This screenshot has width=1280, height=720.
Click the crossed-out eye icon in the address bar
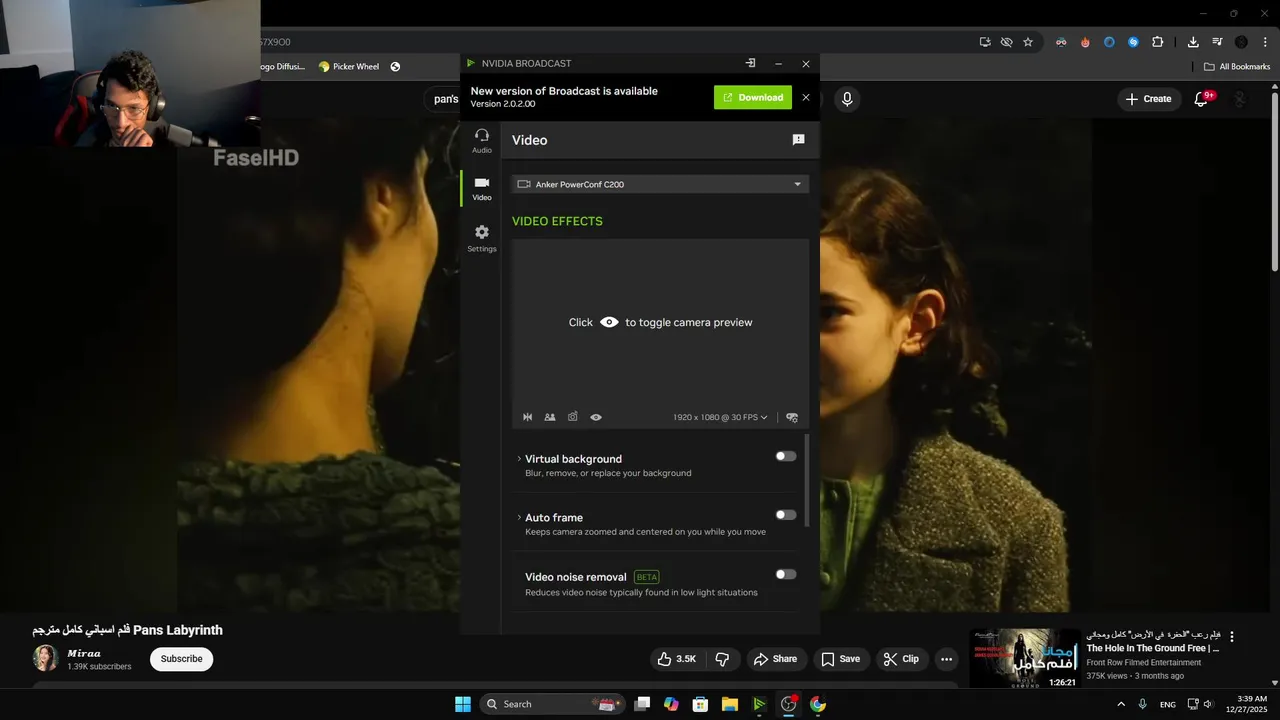click(x=1007, y=42)
